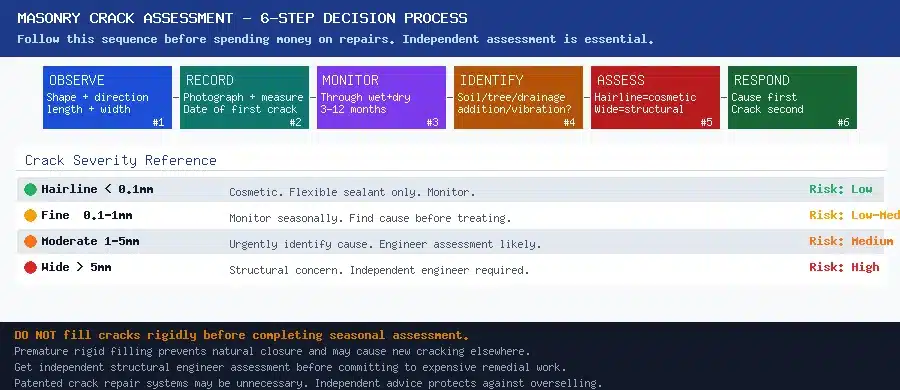
Task: Click 'Cosmetic. Flexible sealant only. Monitor.' text
Action: point(352,192)
